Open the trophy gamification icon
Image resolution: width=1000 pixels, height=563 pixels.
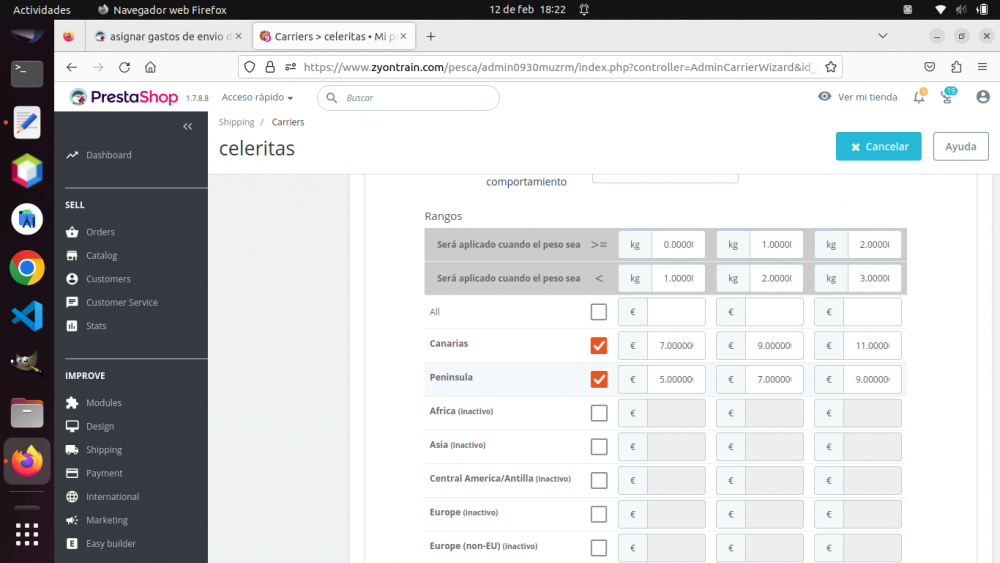pyautogui.click(x=948, y=96)
